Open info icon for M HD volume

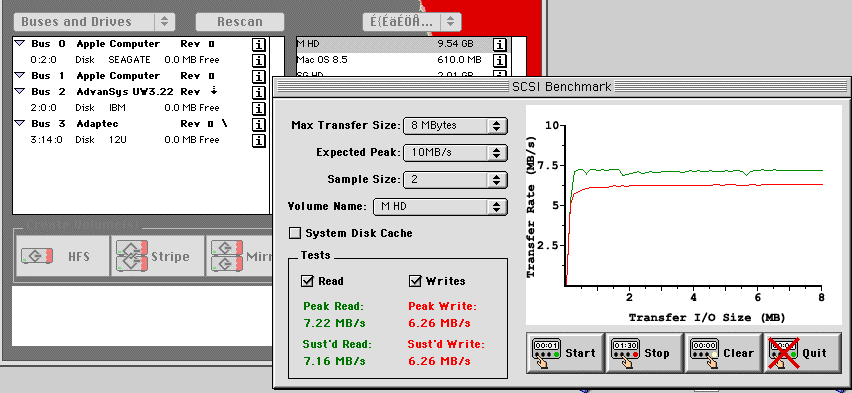tap(499, 44)
